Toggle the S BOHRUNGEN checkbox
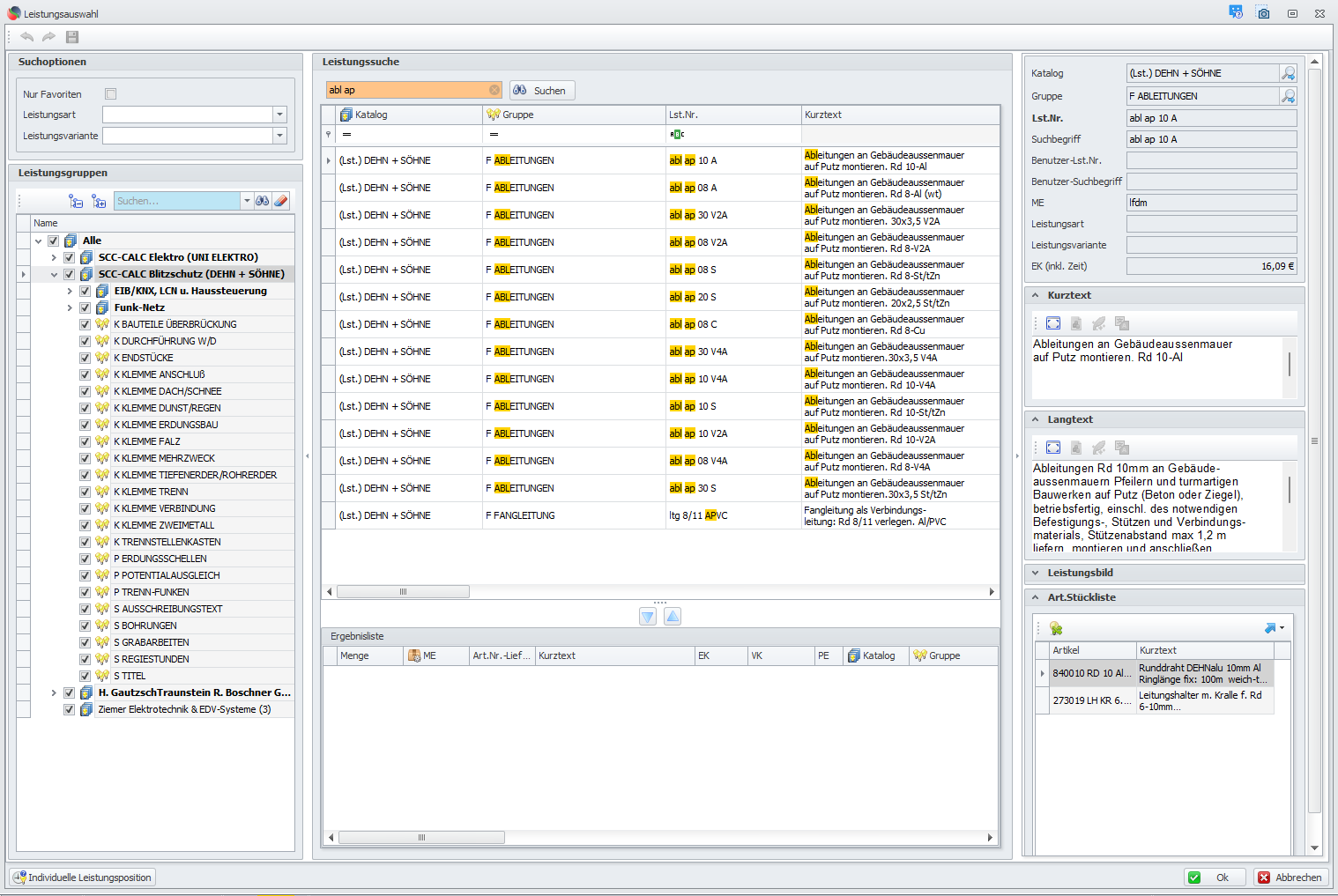 pos(85,626)
